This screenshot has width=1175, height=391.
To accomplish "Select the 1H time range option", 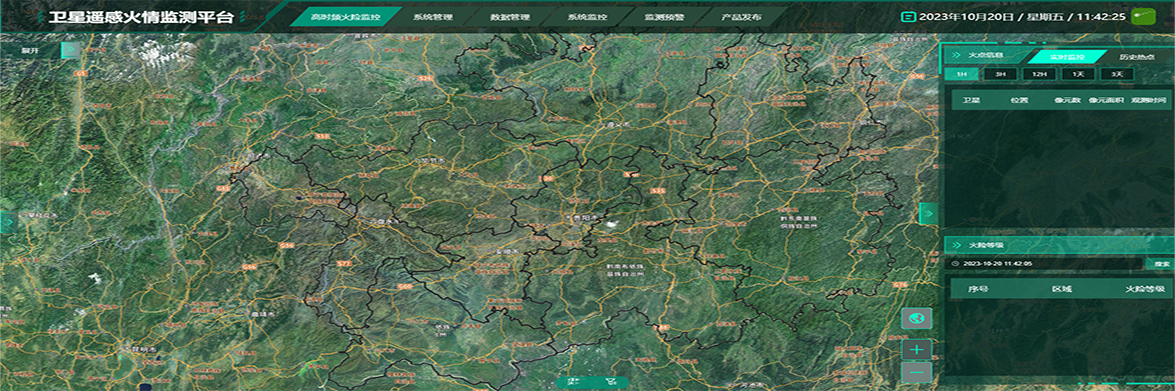I will coord(961,74).
